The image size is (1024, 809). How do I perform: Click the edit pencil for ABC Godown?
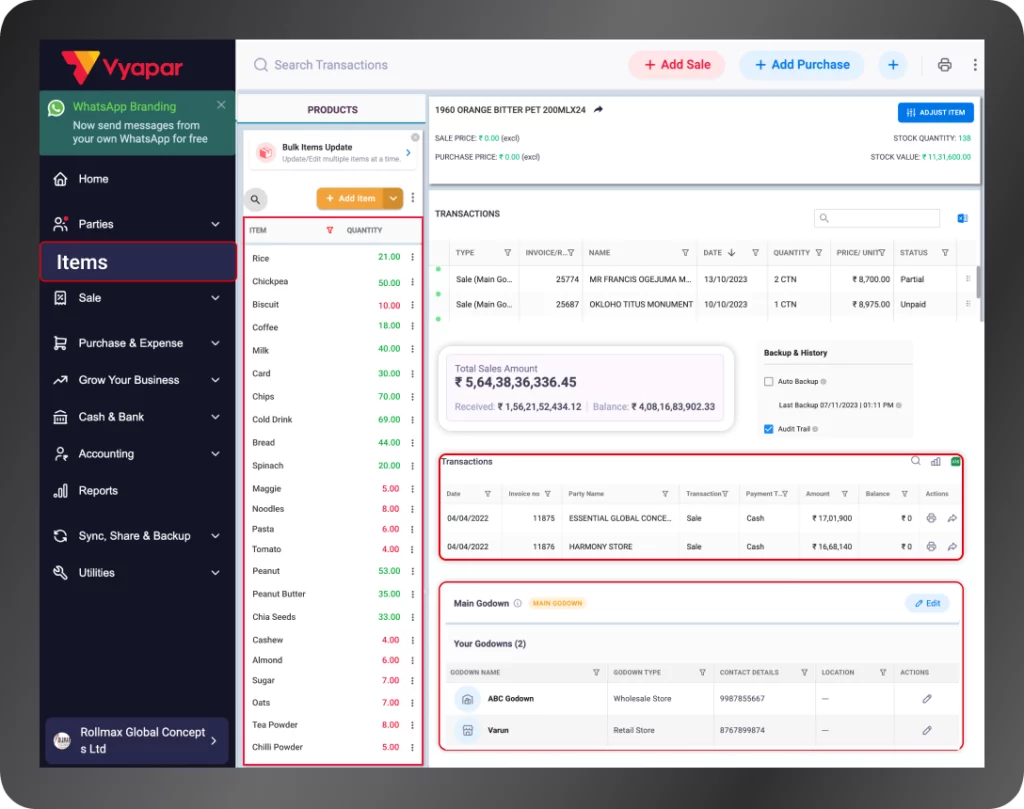(x=925, y=698)
